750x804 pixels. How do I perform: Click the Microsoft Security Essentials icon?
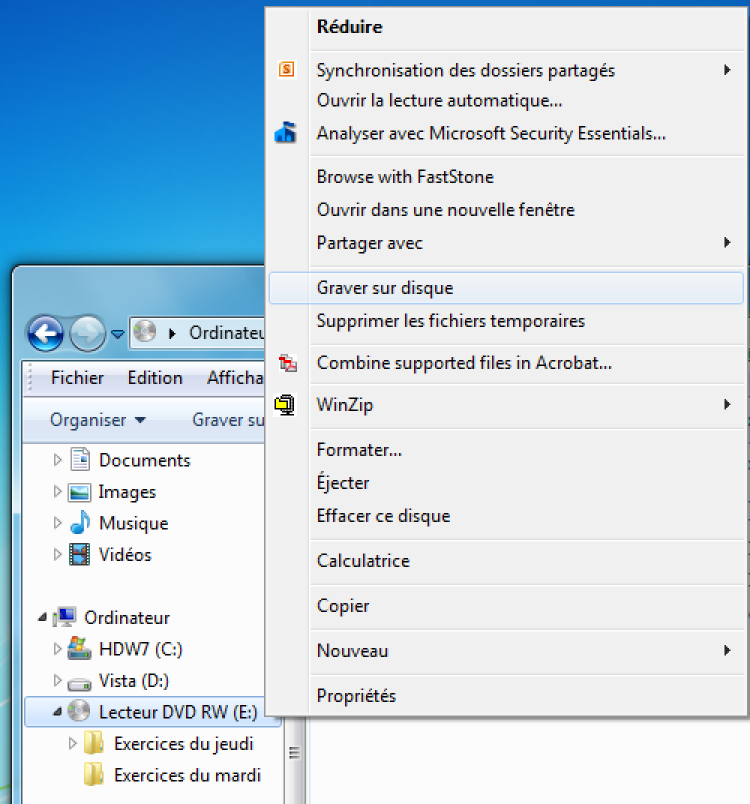[x=286, y=133]
